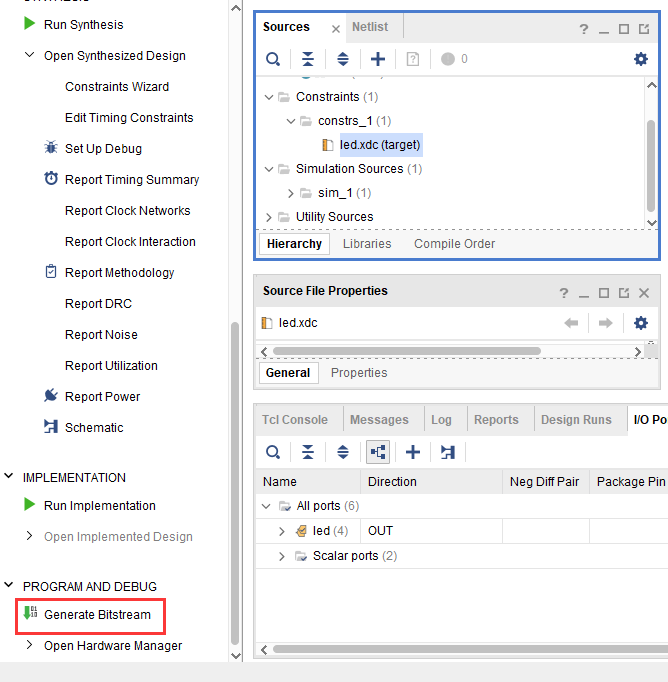Collapse All ports group
Screen dimensions: 668x682
pyautogui.click(x=266, y=506)
